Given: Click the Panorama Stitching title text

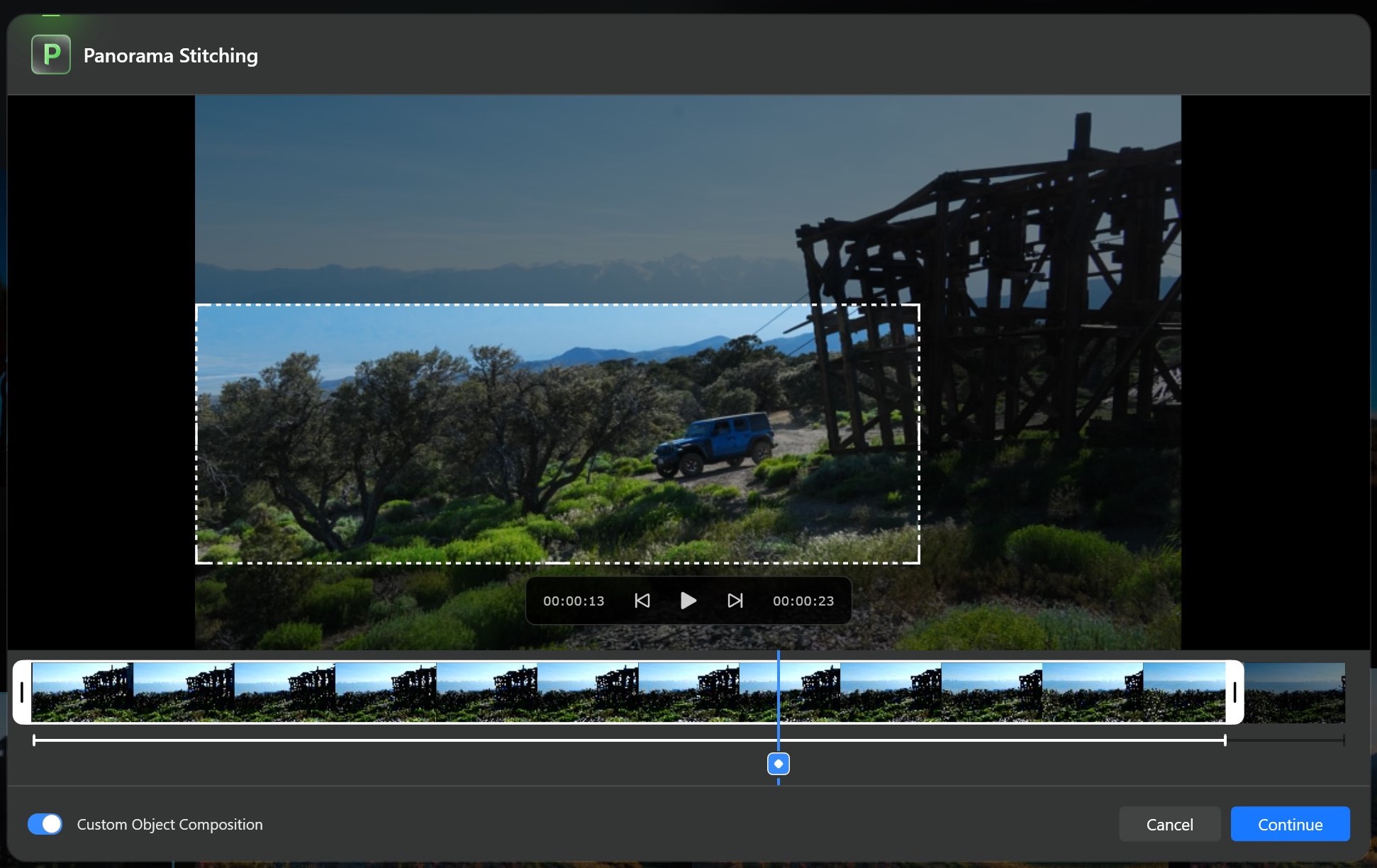Looking at the screenshot, I should 171,55.
